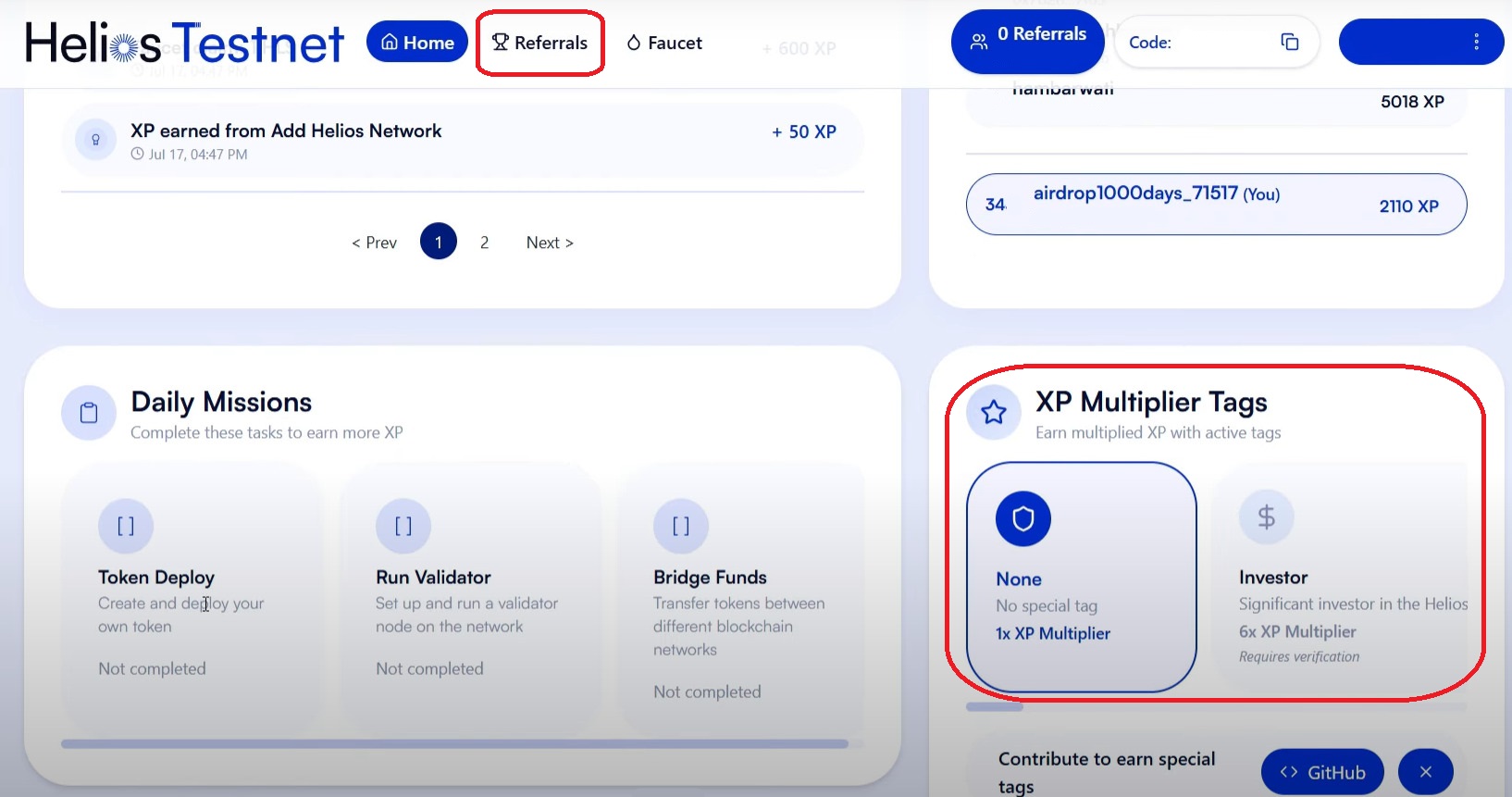Click the XP Multiplier Tags heading
1512x797 pixels.
1151,402
